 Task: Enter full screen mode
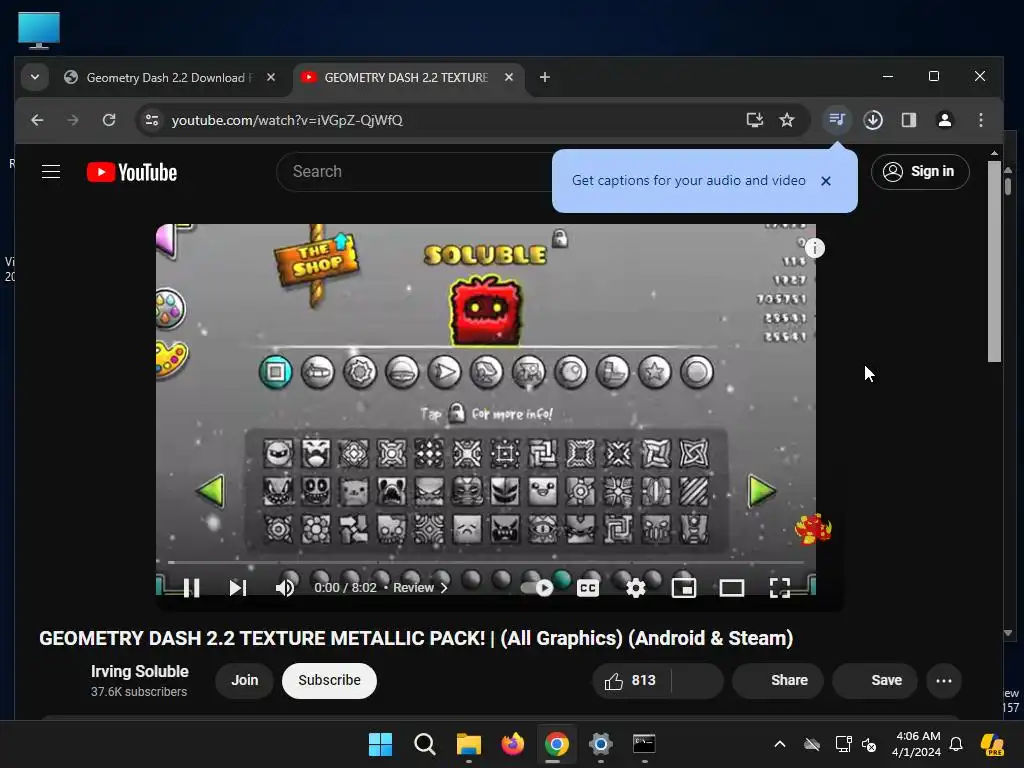click(x=780, y=588)
